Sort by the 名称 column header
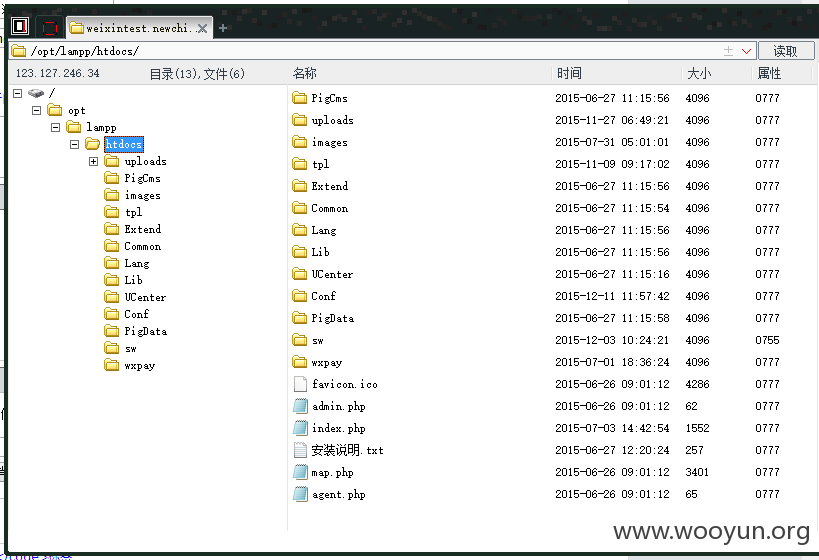This screenshot has height=560, width=819. click(305, 73)
